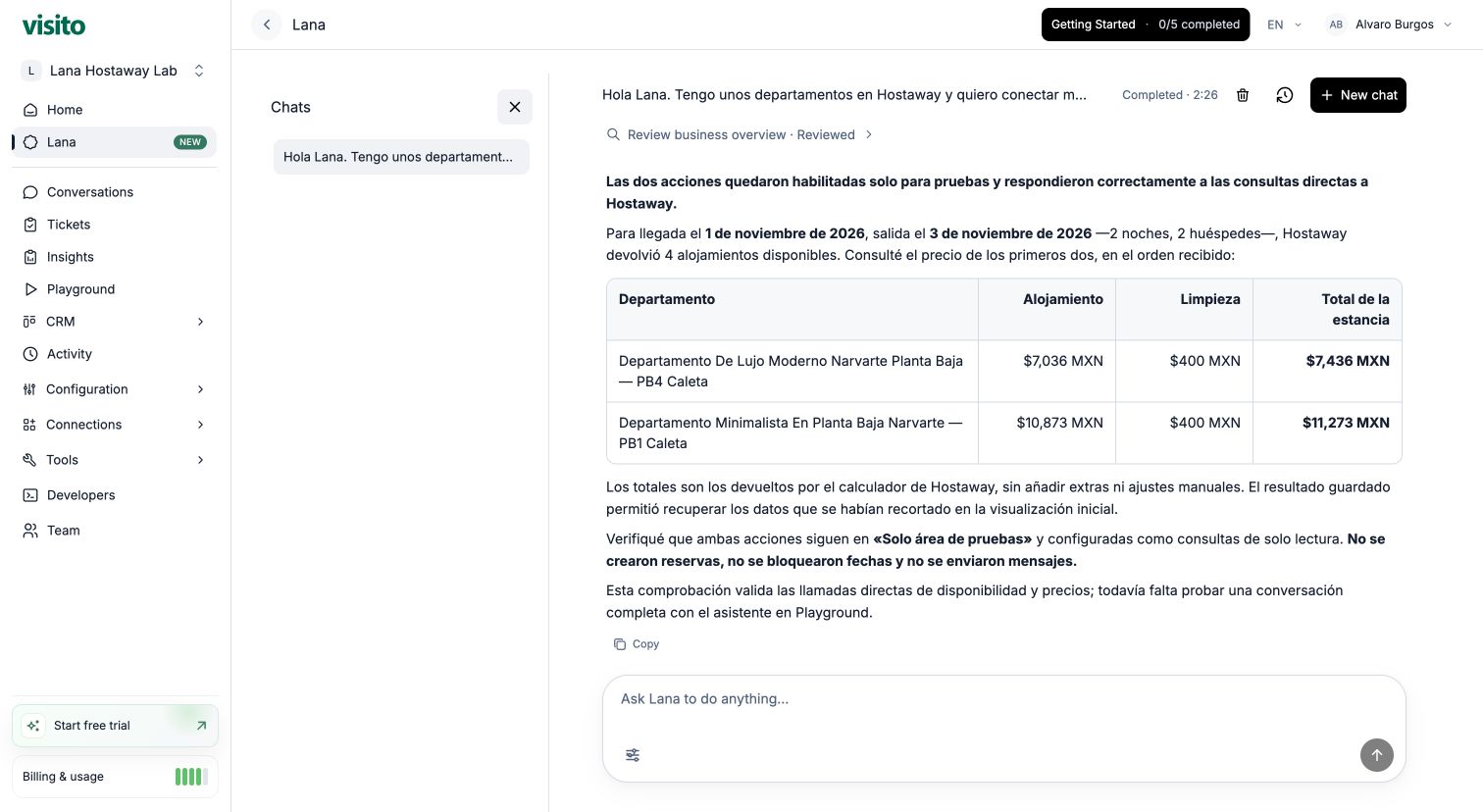Open chat history clock icon
This screenshot has height=812, width=1483.
[x=1285, y=95]
